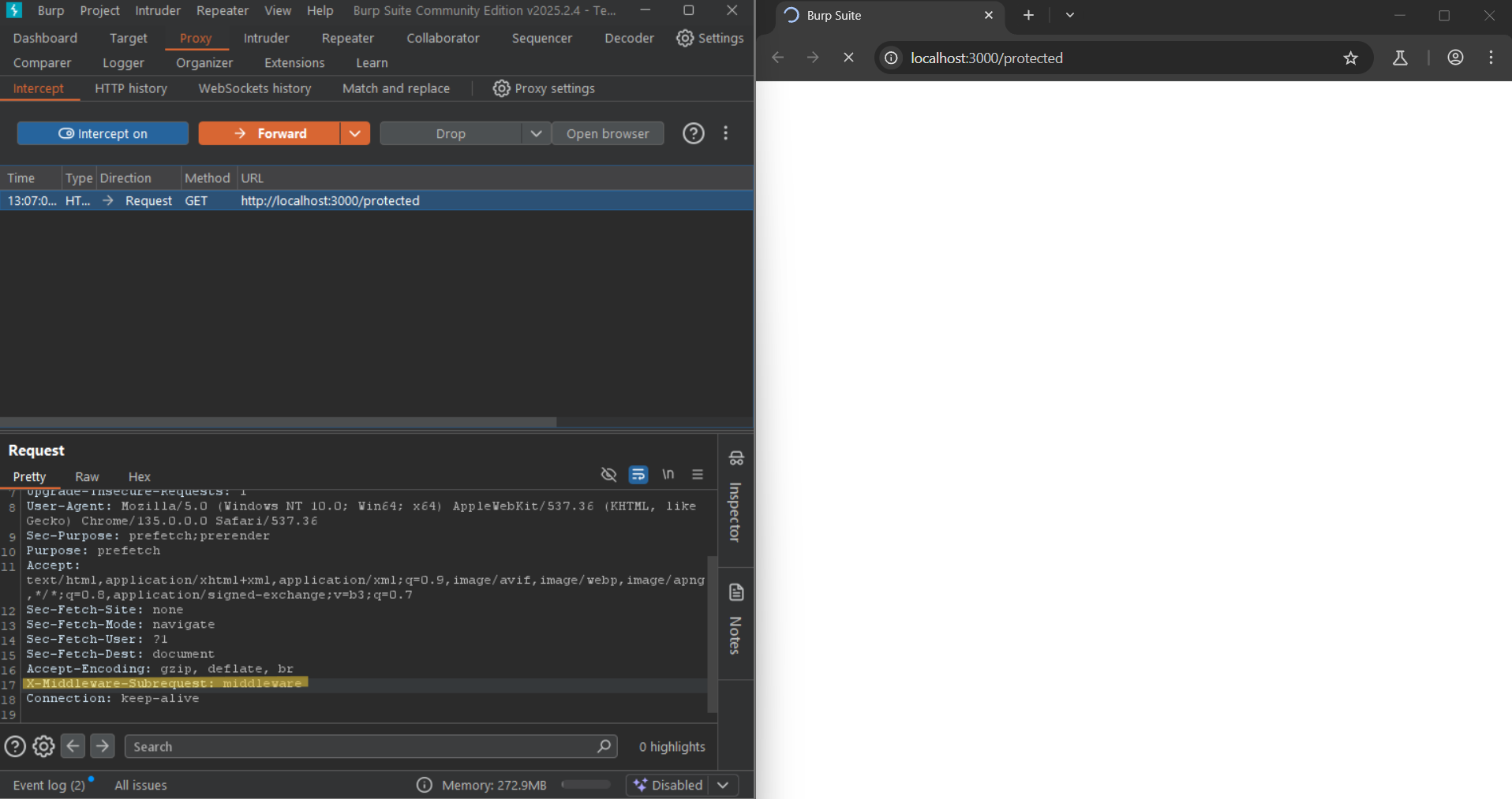This screenshot has height=799, width=1512.
Task: Drop the intercepted request
Action: [451, 133]
